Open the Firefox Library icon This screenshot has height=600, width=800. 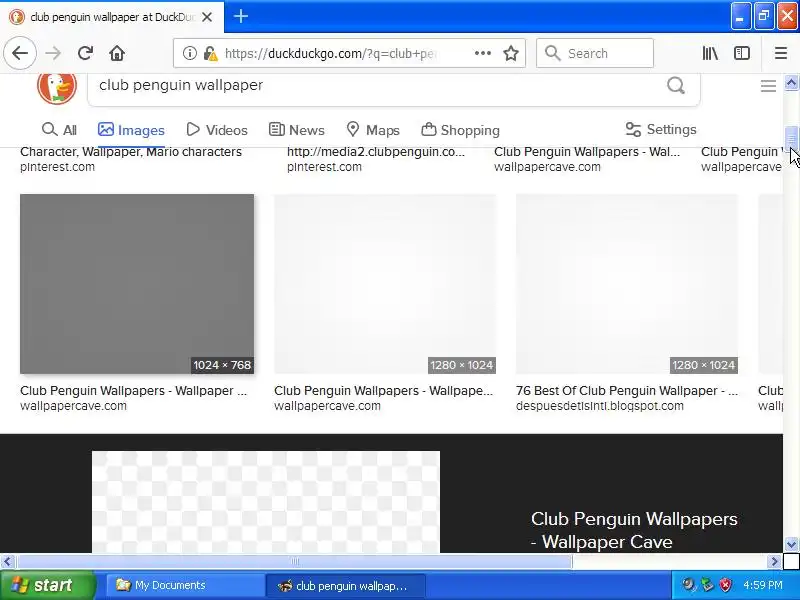710,53
